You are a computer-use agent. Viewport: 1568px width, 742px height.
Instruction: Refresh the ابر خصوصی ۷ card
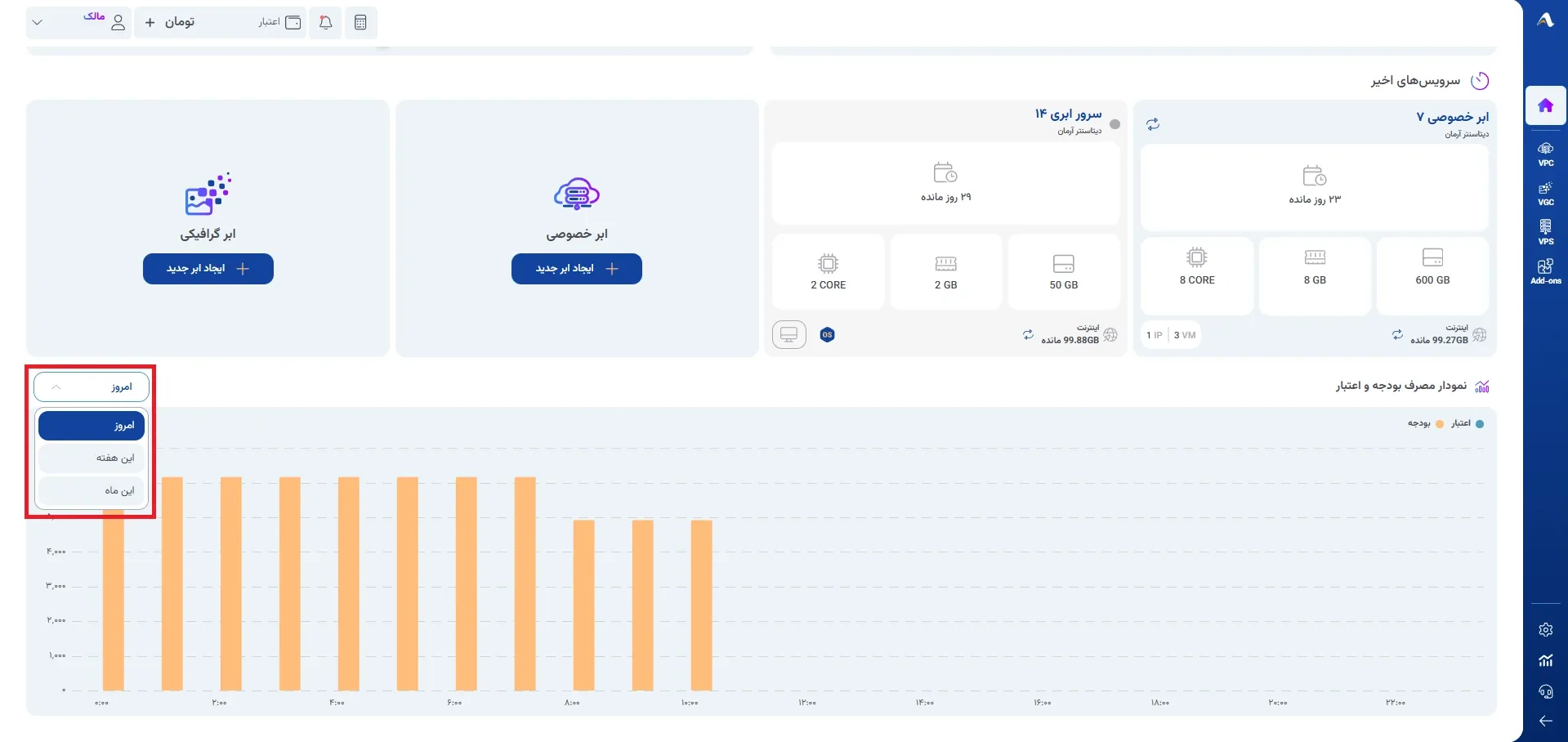[x=1153, y=124]
